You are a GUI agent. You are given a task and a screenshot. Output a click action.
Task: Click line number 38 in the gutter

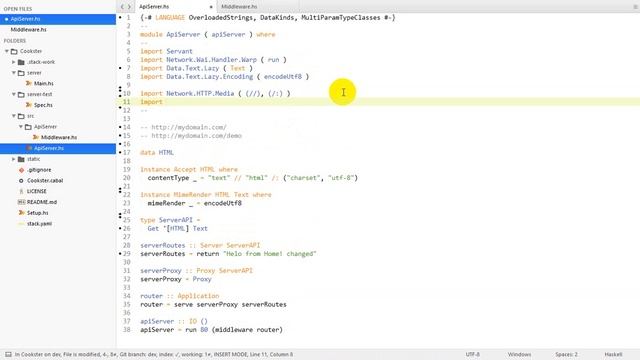(127, 330)
